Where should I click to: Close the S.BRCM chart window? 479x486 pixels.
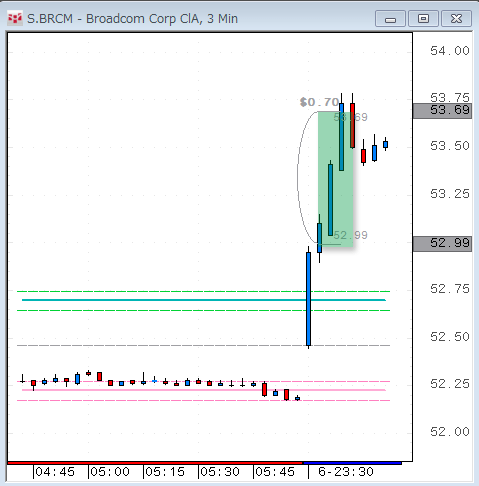[x=456, y=18]
